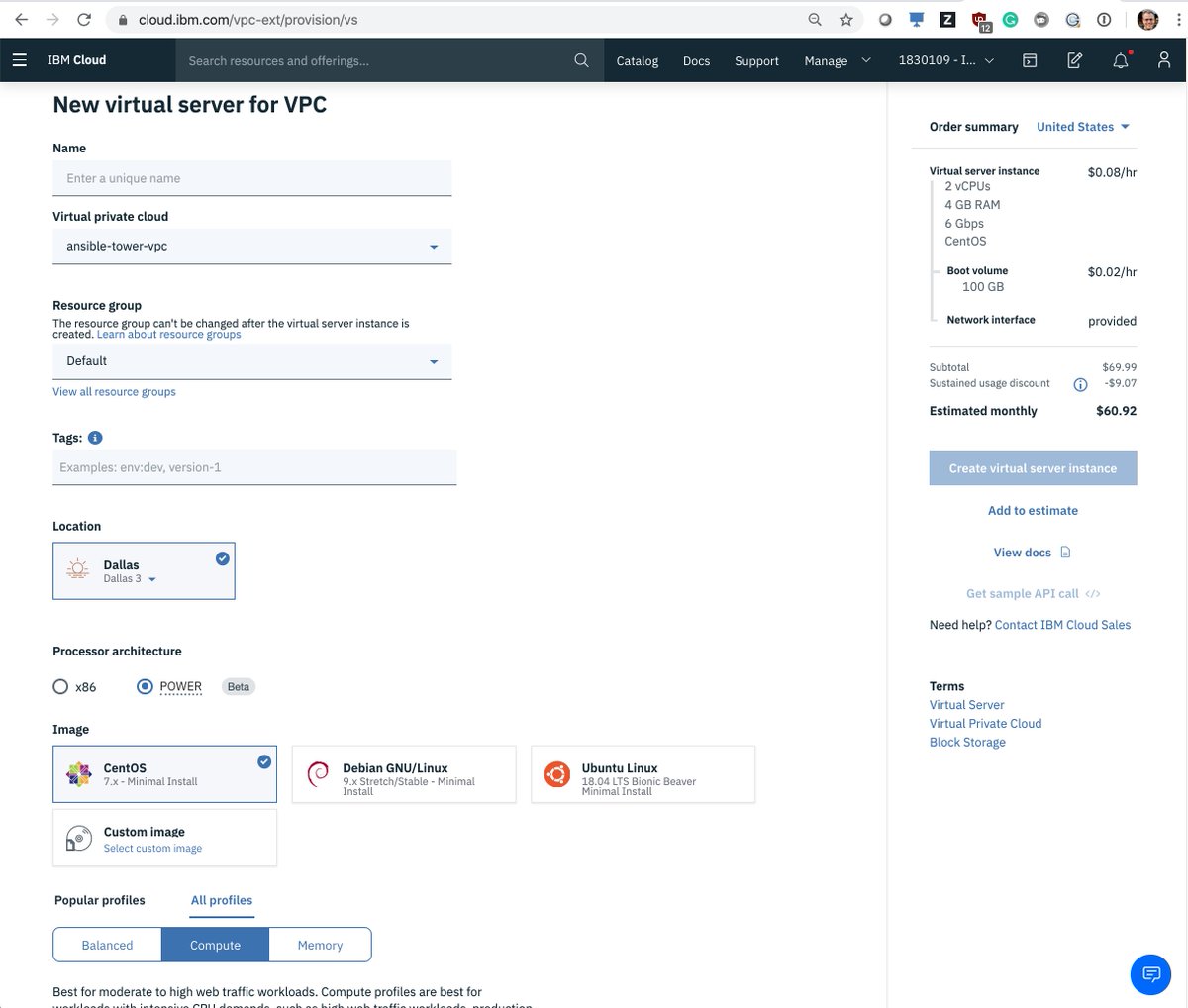Click the Debian swirl logo icon
Image resolution: width=1188 pixels, height=1008 pixels.
tap(318, 774)
